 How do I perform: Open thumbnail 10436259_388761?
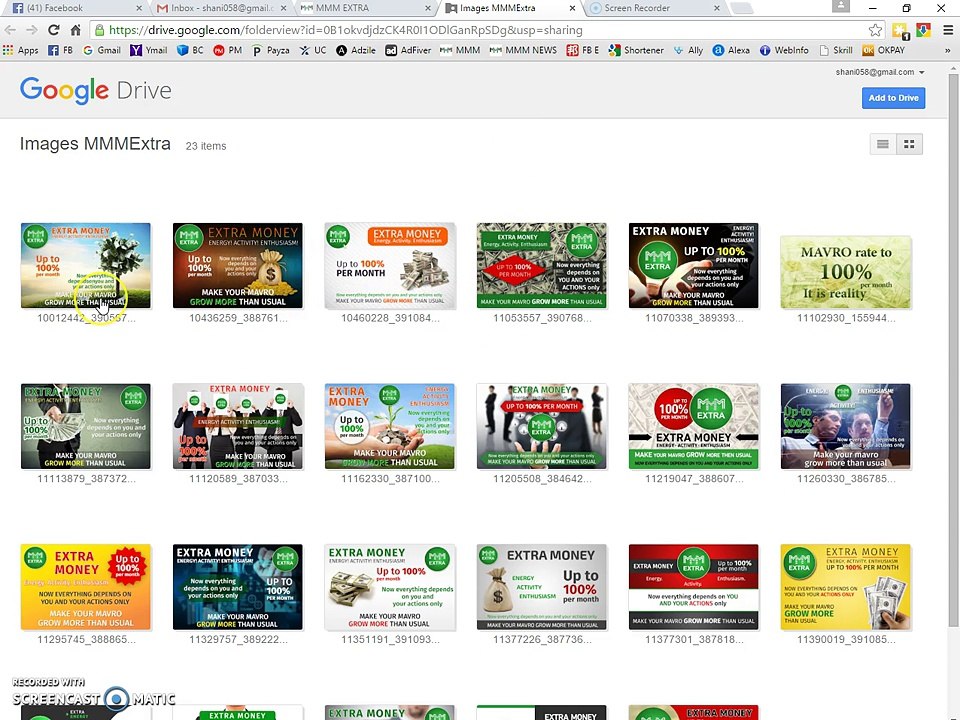tap(238, 266)
